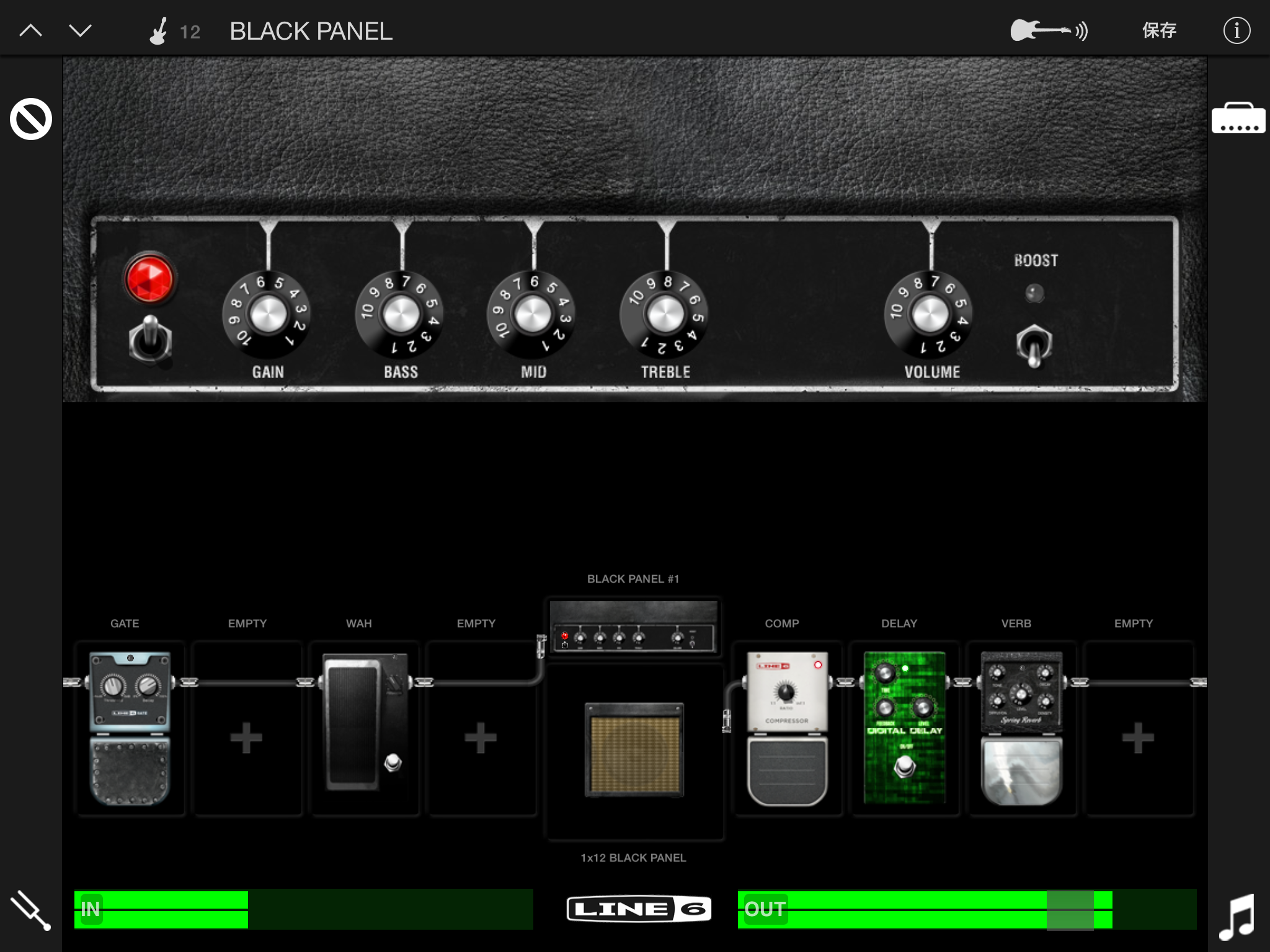Tap the GATE slot label
This screenshot has width=1270, height=952.
pyautogui.click(x=125, y=624)
